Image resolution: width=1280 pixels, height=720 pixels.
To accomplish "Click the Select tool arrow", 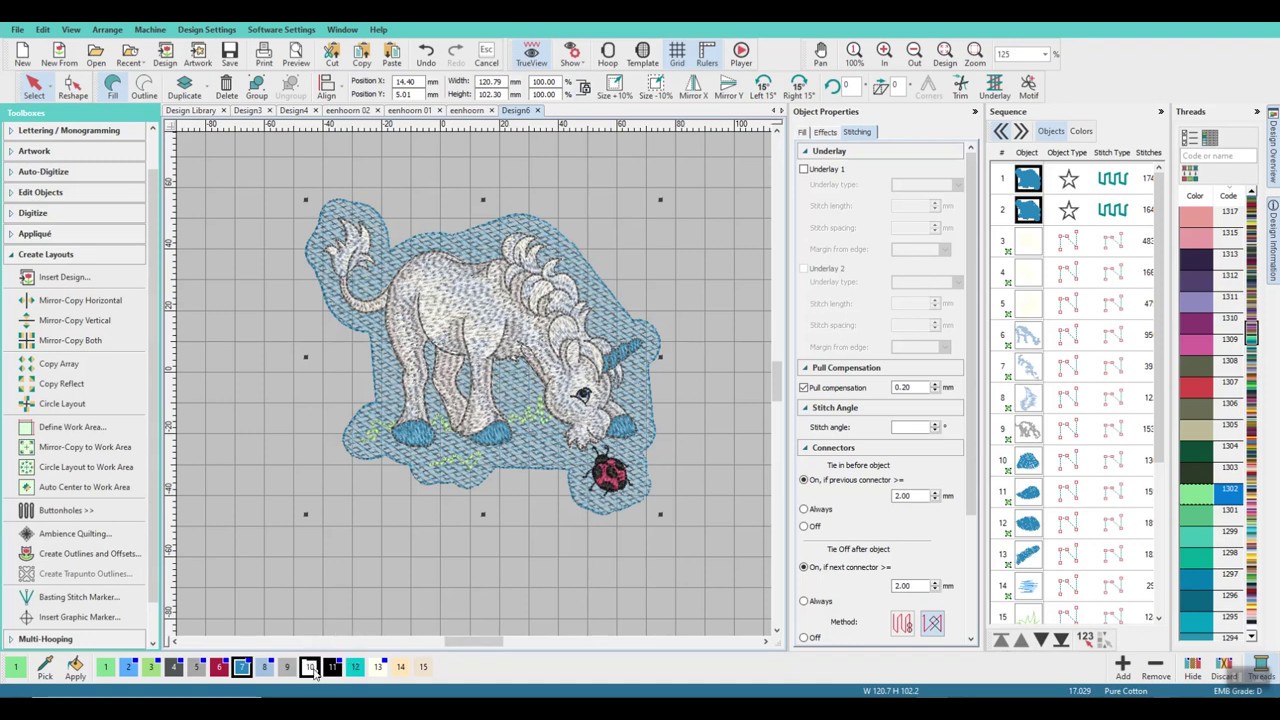I will (x=33, y=87).
